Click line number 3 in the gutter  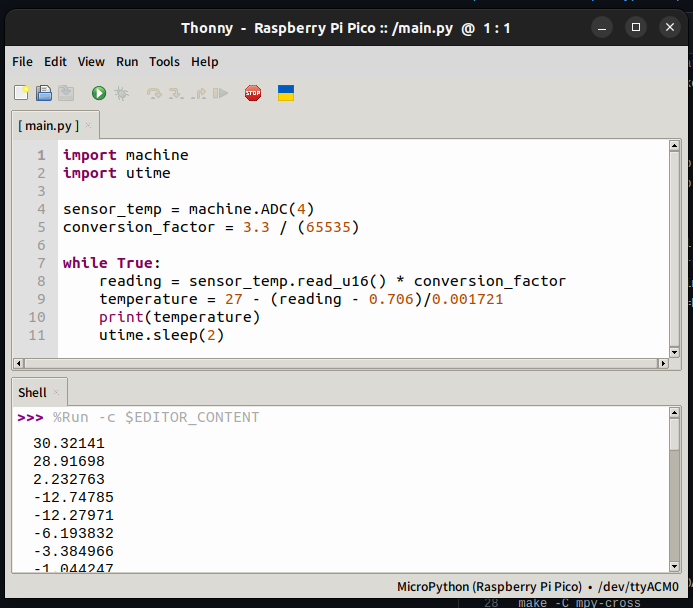tap(41, 191)
